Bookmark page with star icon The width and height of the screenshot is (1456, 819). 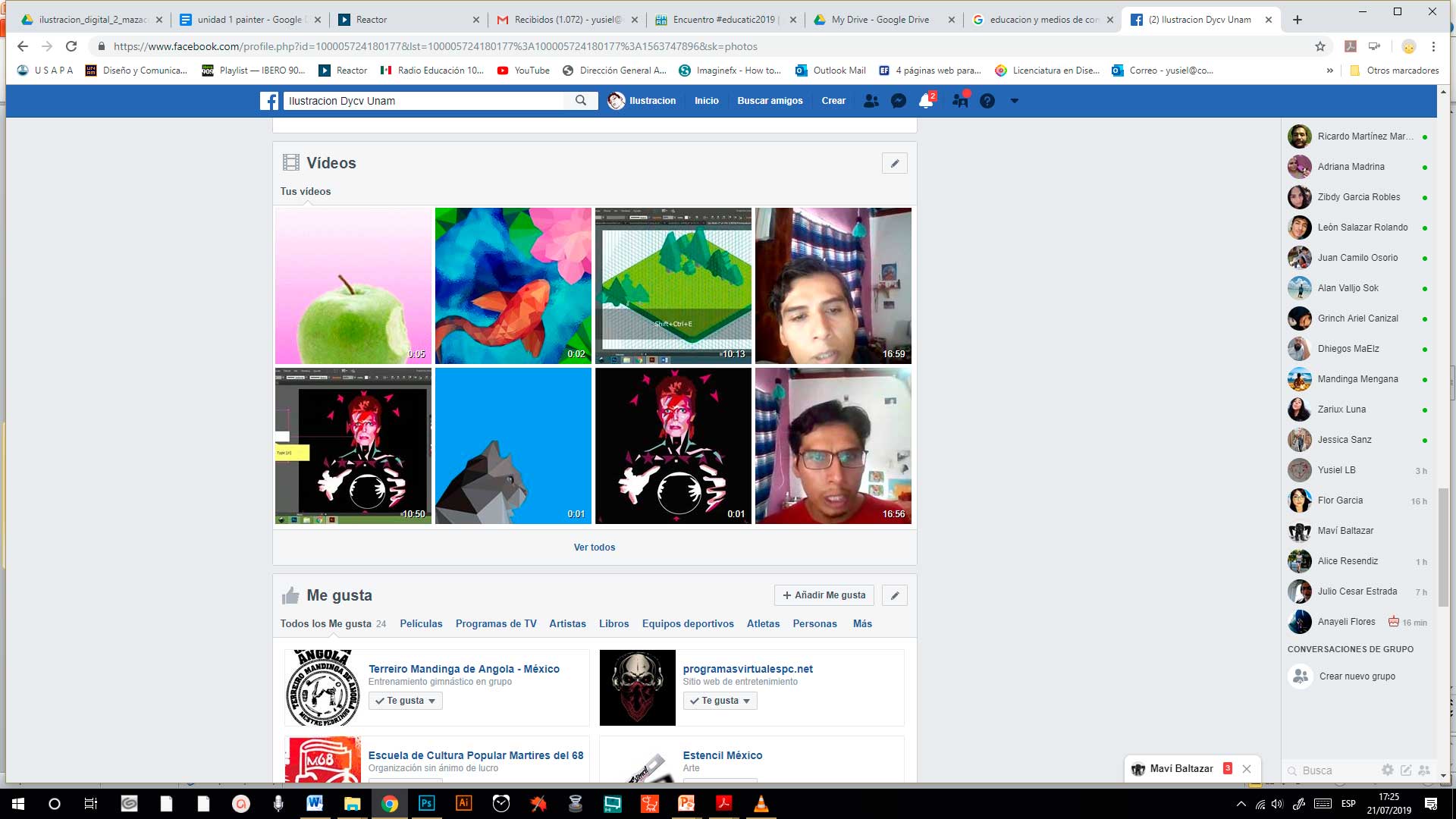pos(1320,46)
